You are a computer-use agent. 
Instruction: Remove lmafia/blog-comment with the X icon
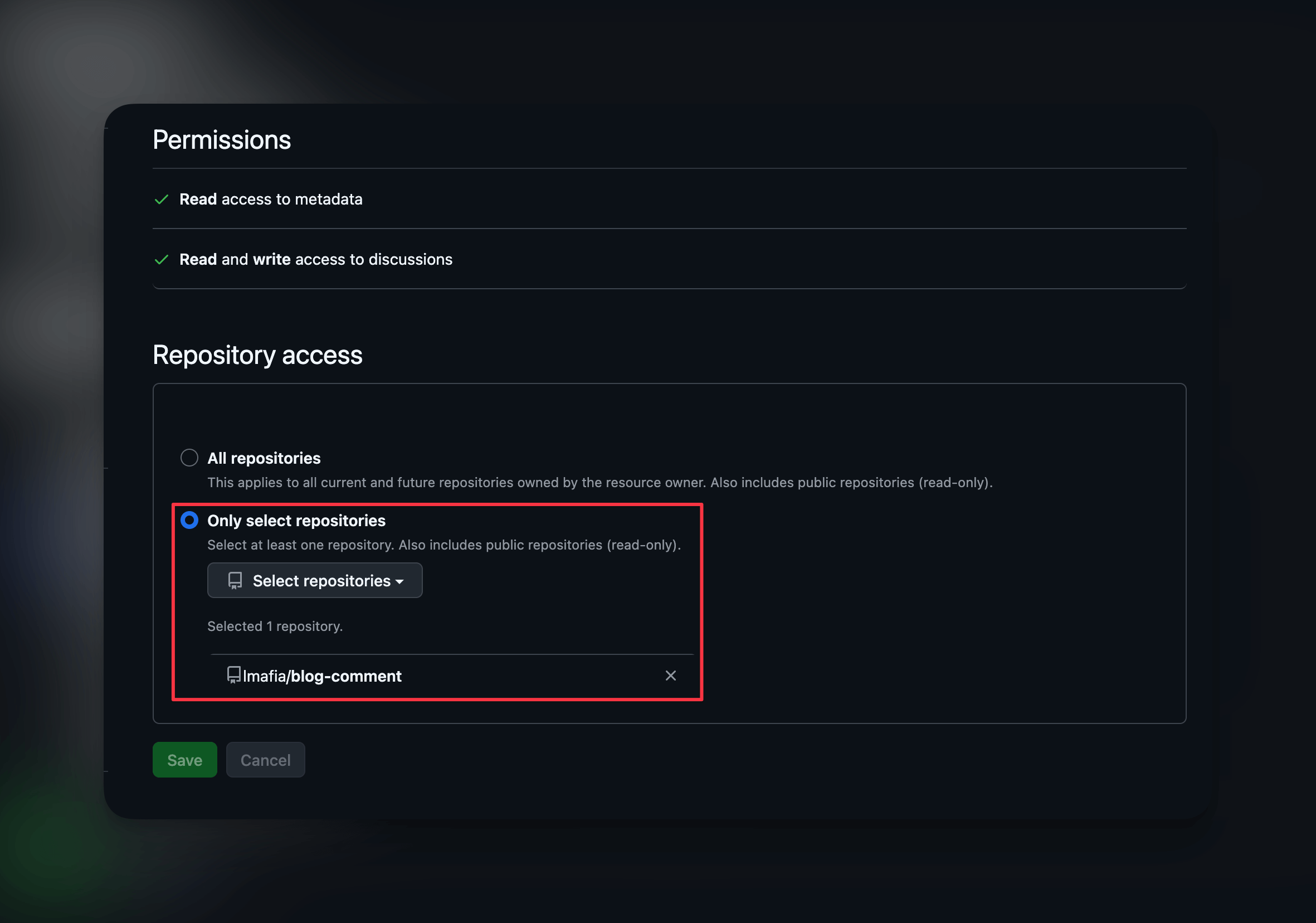pos(671,676)
